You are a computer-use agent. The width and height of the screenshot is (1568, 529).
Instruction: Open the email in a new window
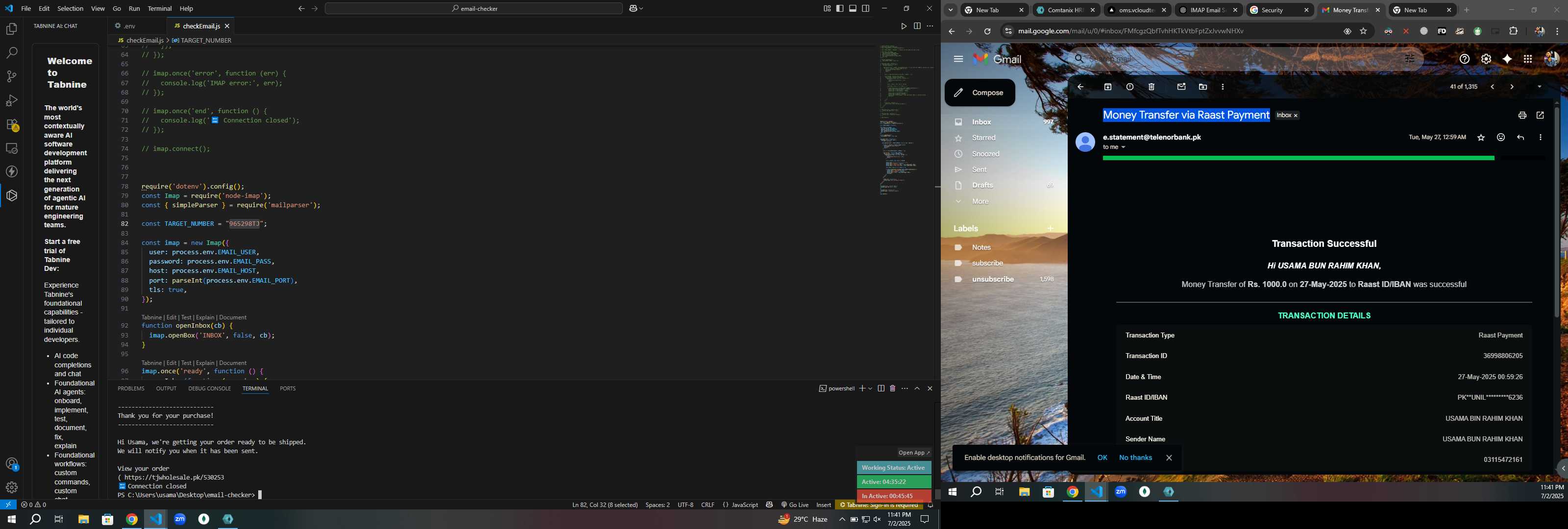click(x=1540, y=116)
